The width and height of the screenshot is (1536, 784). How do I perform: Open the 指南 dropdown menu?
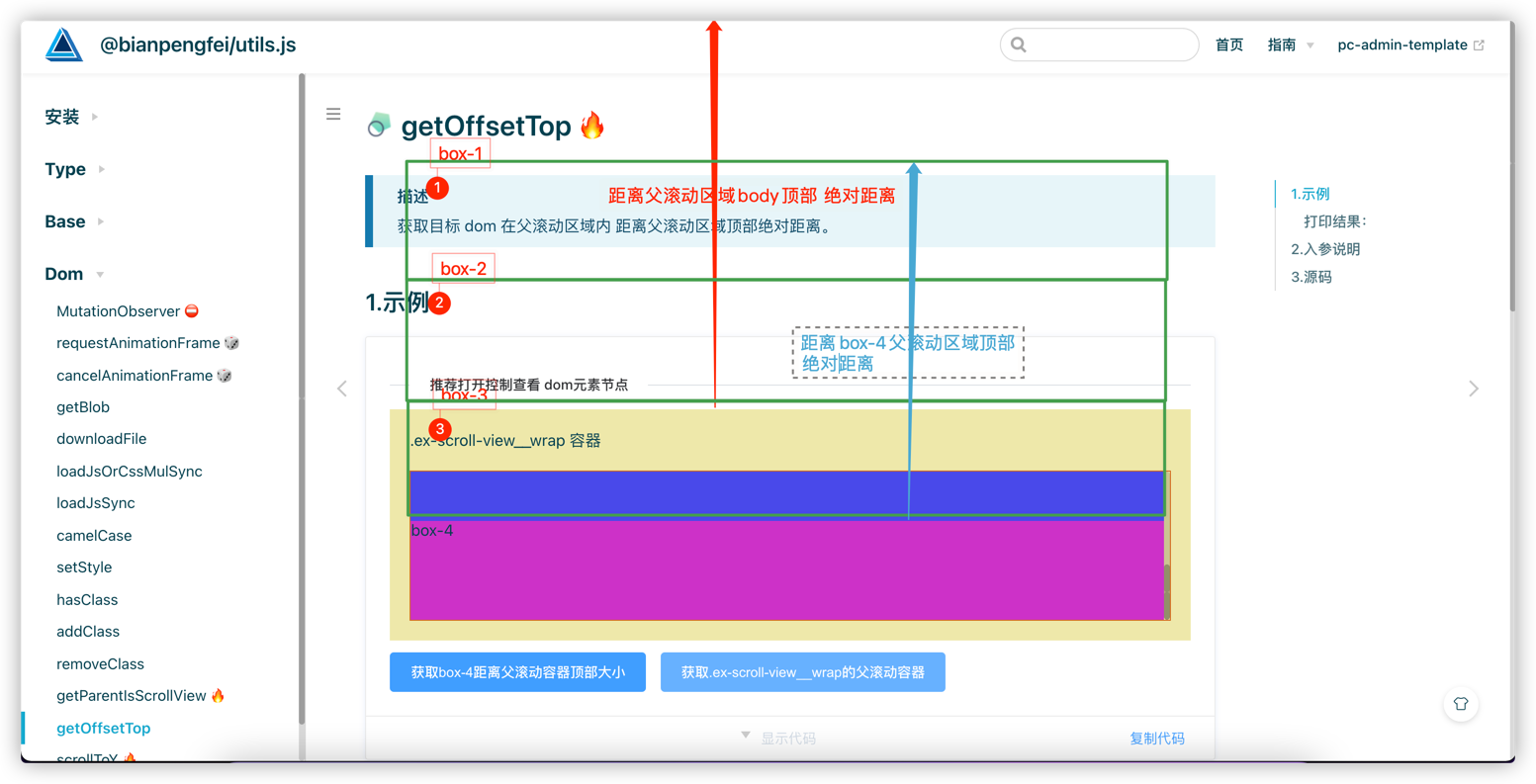[x=1290, y=45]
